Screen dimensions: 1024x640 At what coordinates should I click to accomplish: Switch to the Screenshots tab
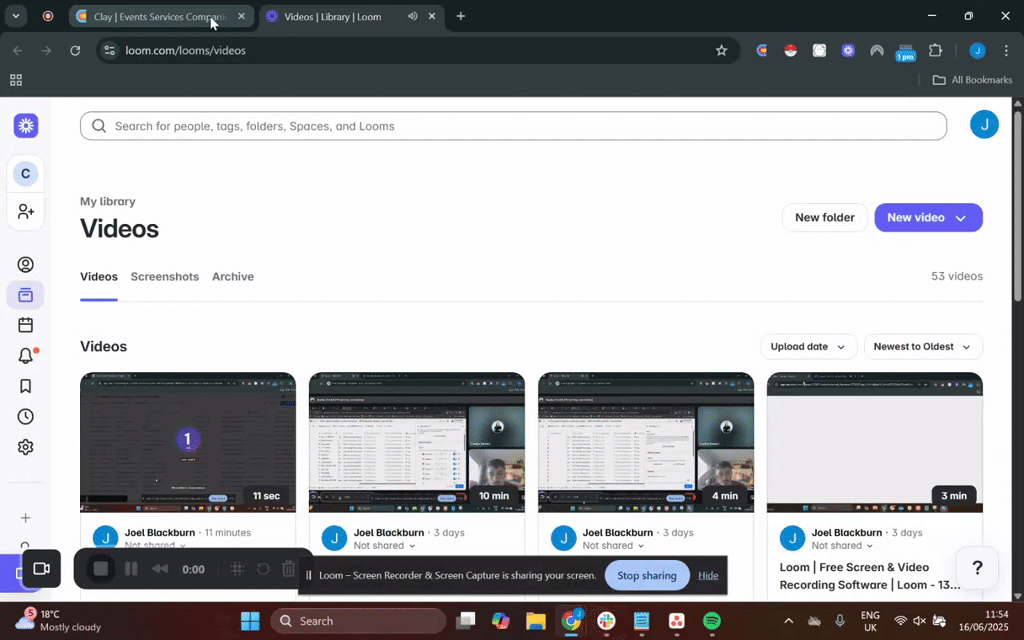pos(165,276)
